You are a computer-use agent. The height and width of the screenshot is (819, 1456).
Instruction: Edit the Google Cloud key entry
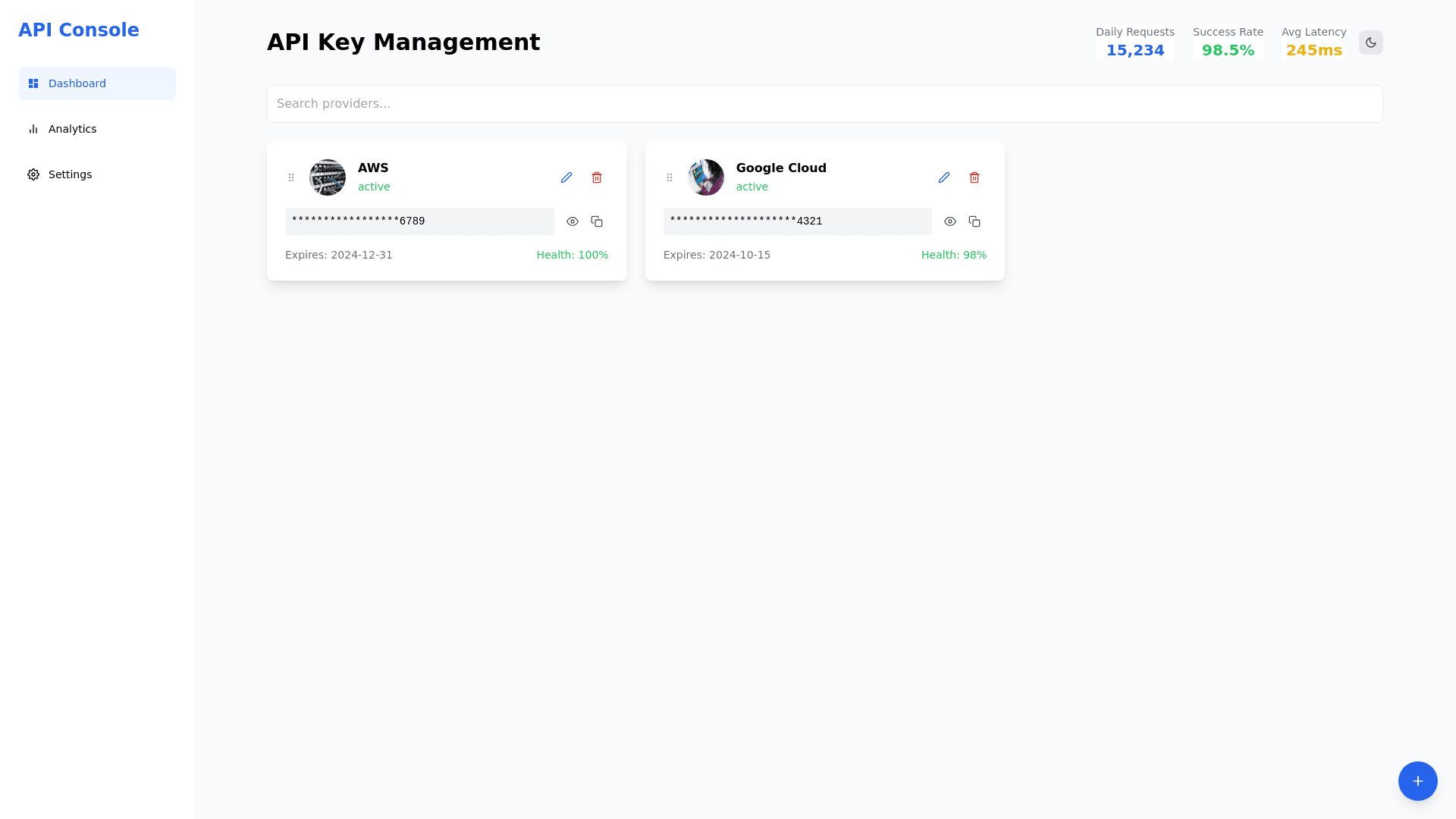pyautogui.click(x=944, y=177)
